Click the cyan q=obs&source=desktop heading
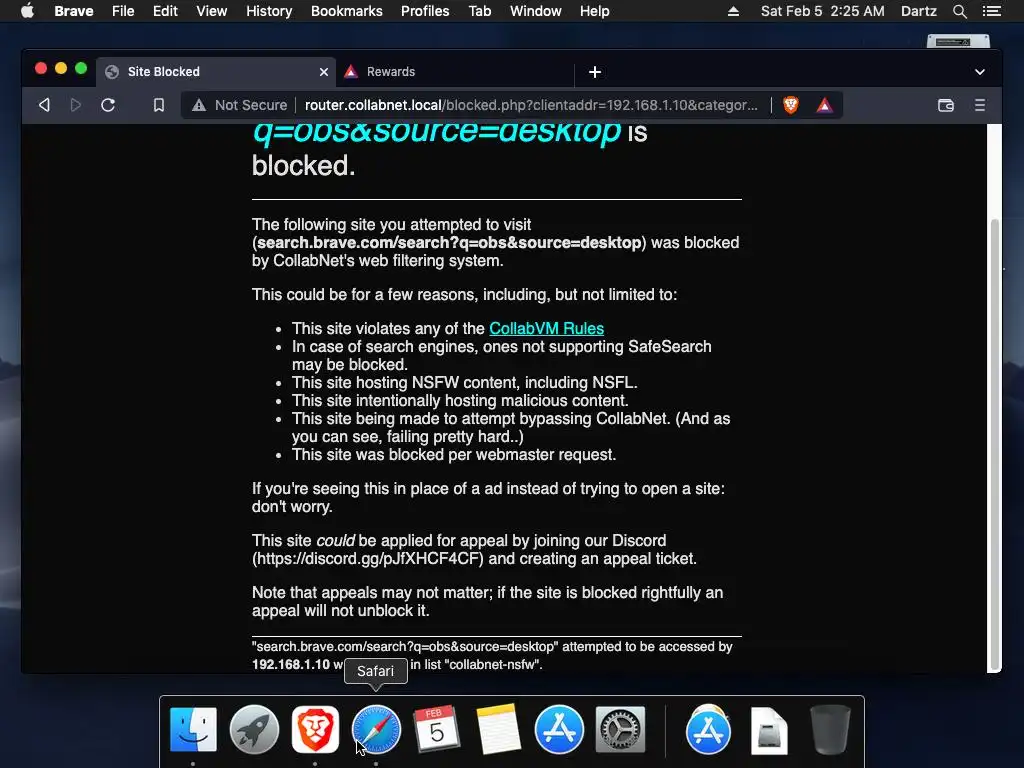 (x=436, y=133)
